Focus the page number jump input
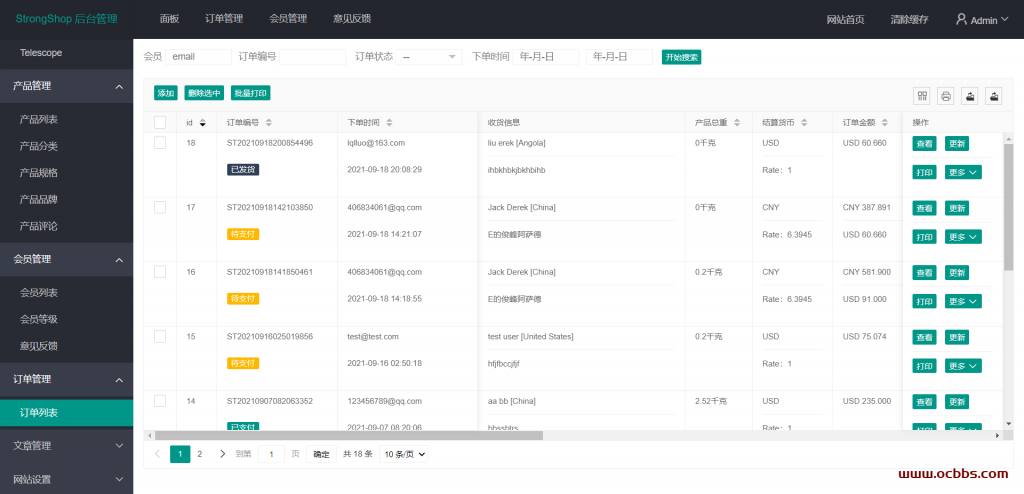Viewport: 1024px width, 494px height. click(x=271, y=454)
